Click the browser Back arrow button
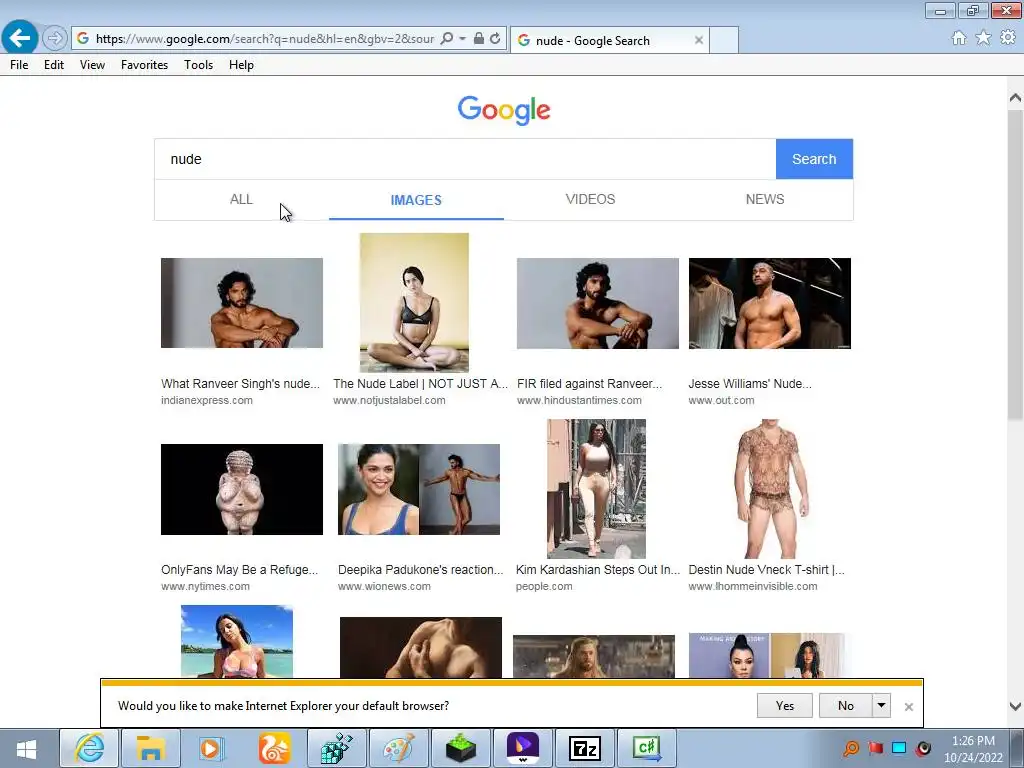 [x=20, y=38]
